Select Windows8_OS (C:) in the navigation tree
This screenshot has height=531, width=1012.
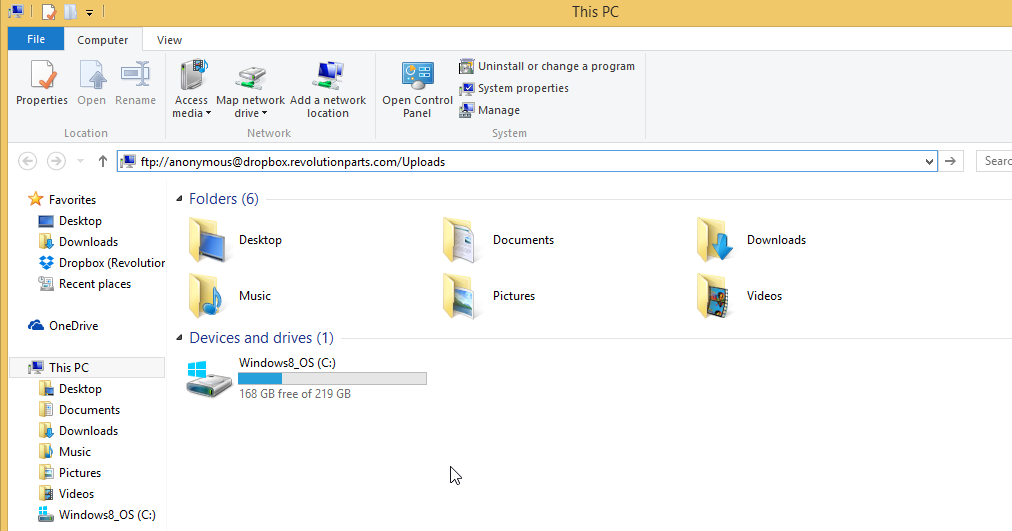pyautogui.click(x=97, y=514)
